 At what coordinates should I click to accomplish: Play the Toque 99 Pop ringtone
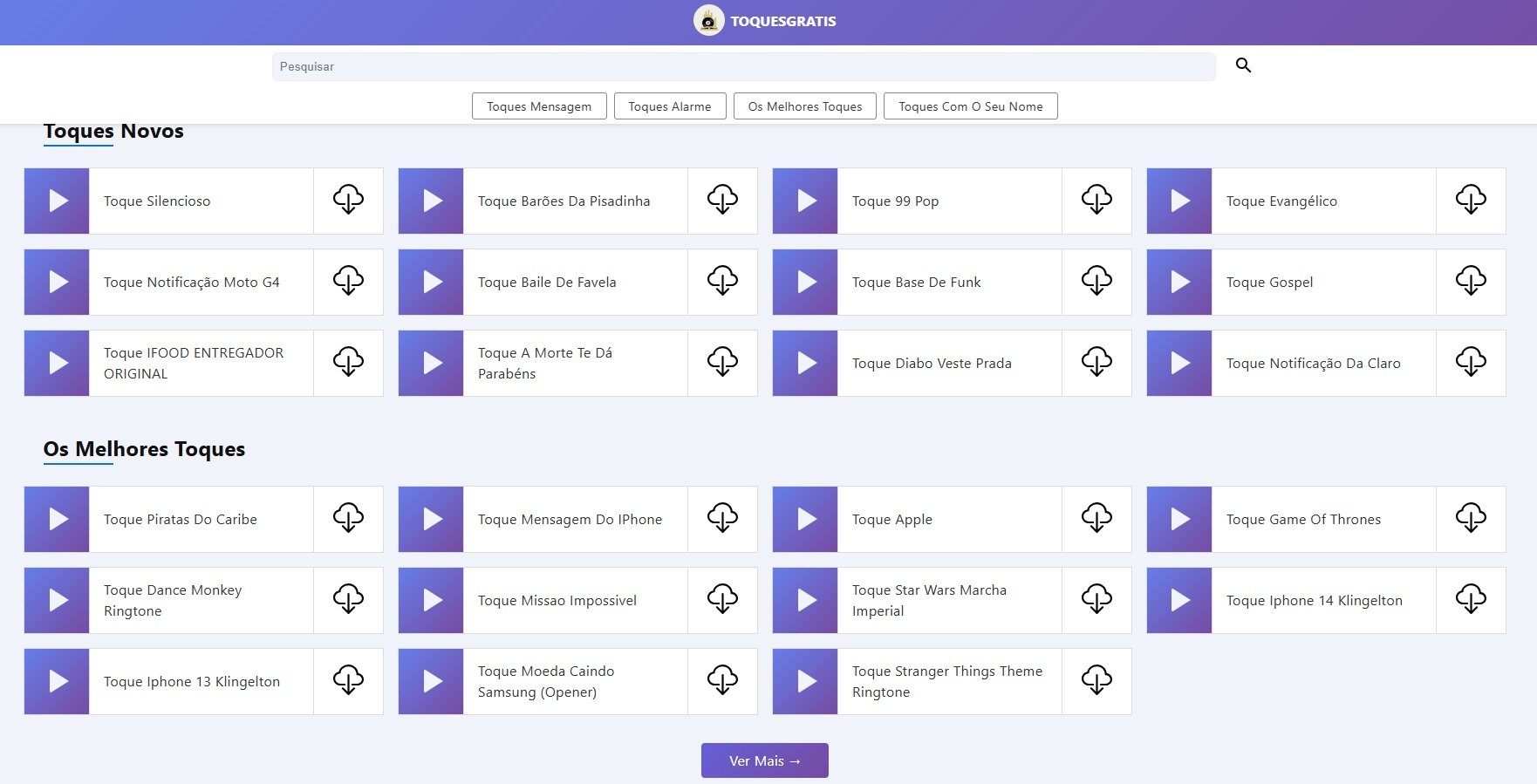coord(805,201)
